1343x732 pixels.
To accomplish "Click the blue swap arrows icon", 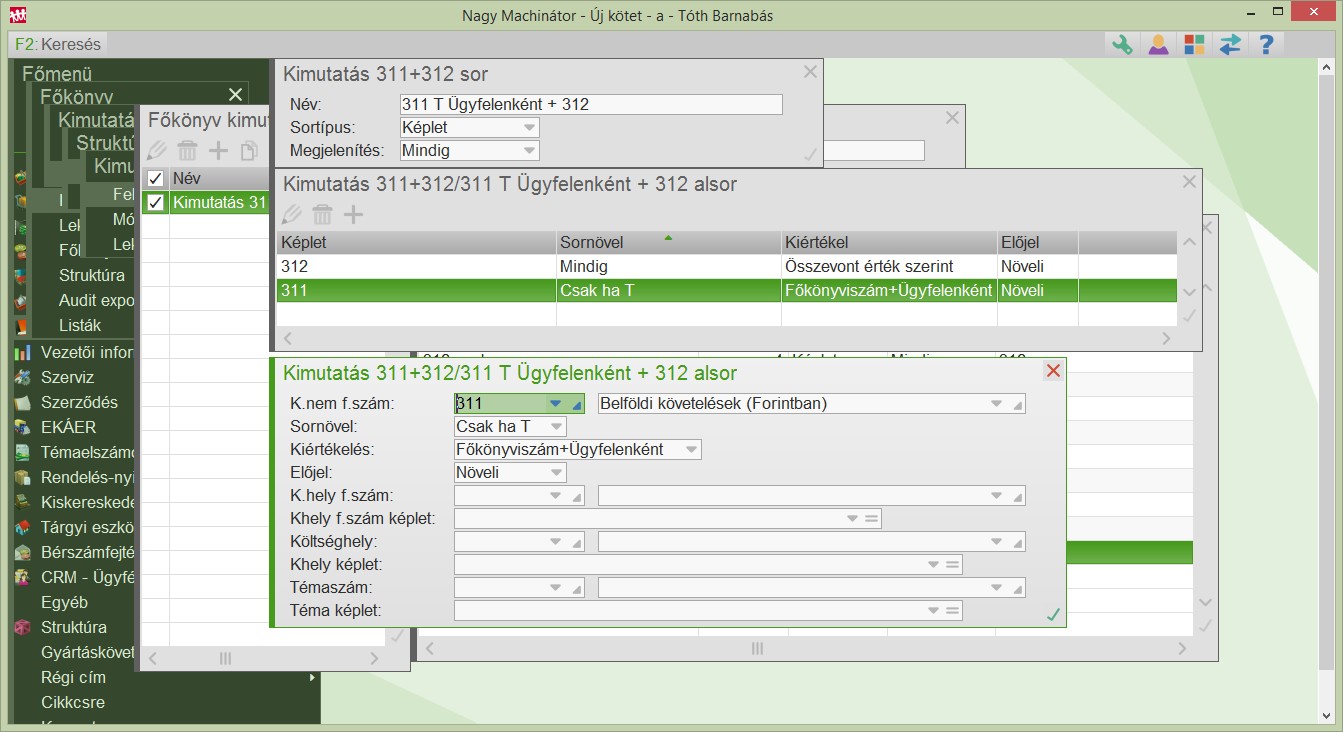I will [x=1230, y=44].
